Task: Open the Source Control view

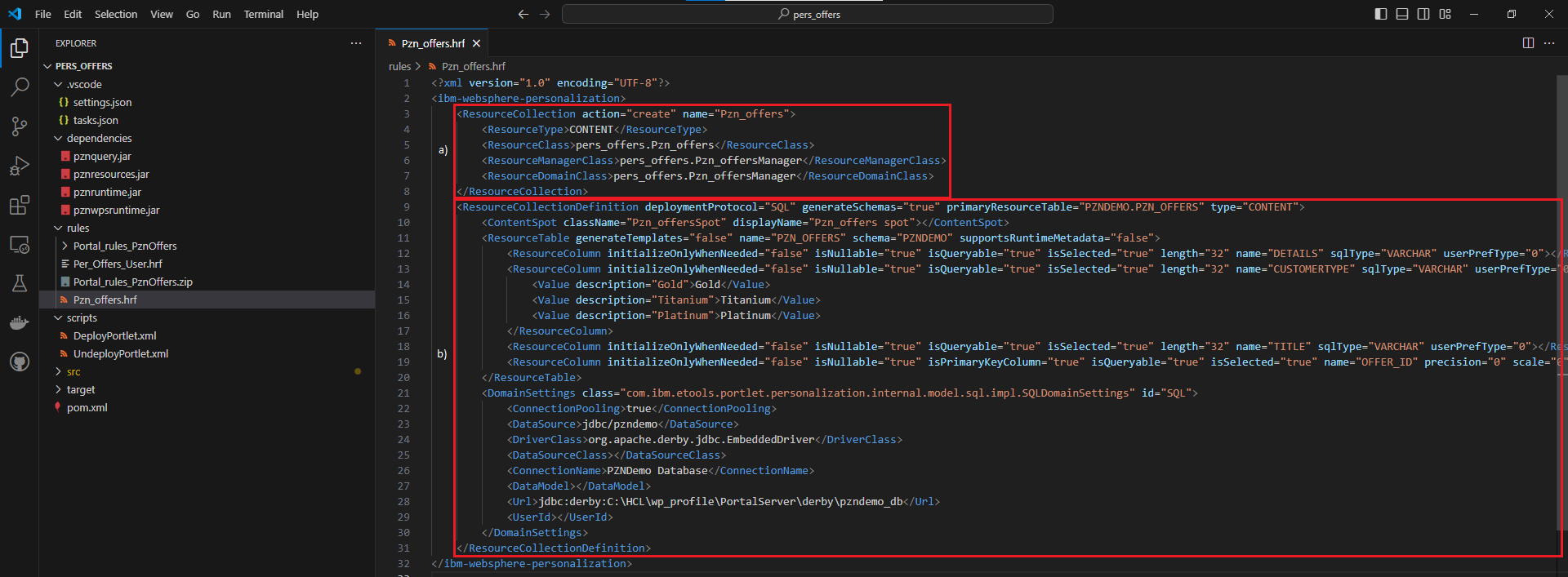Action: tap(20, 126)
